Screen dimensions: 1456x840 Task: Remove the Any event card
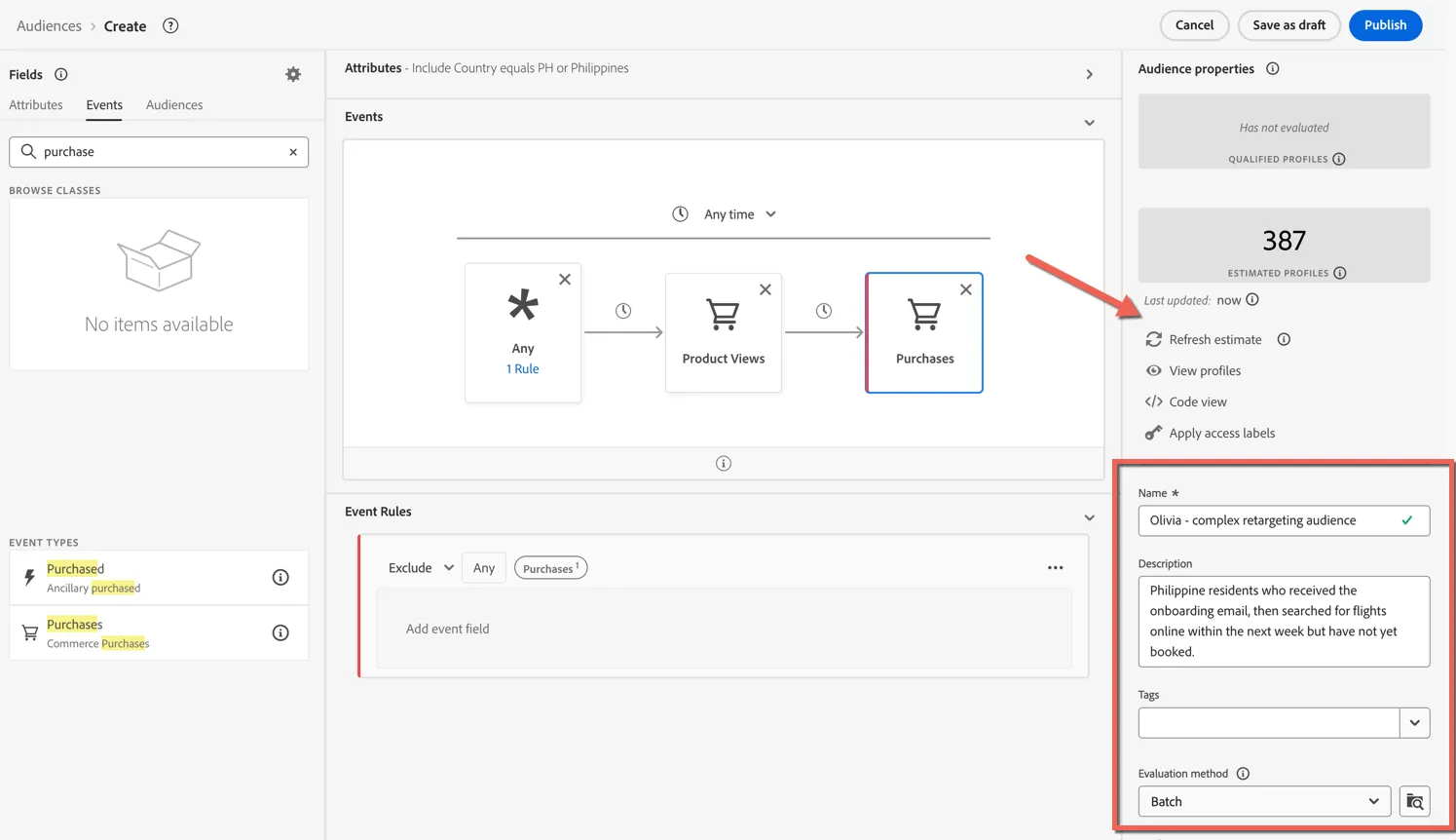coord(565,280)
